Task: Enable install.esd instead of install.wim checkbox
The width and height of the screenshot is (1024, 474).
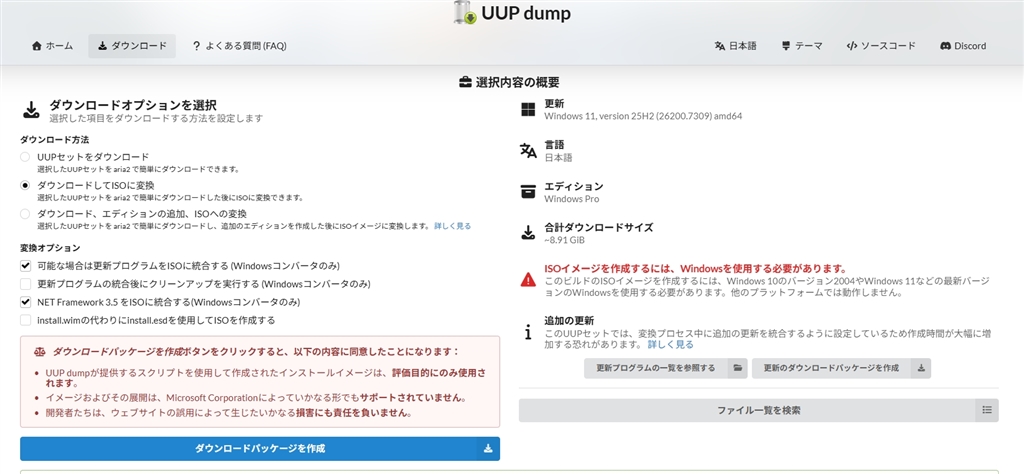Action: click(25, 321)
